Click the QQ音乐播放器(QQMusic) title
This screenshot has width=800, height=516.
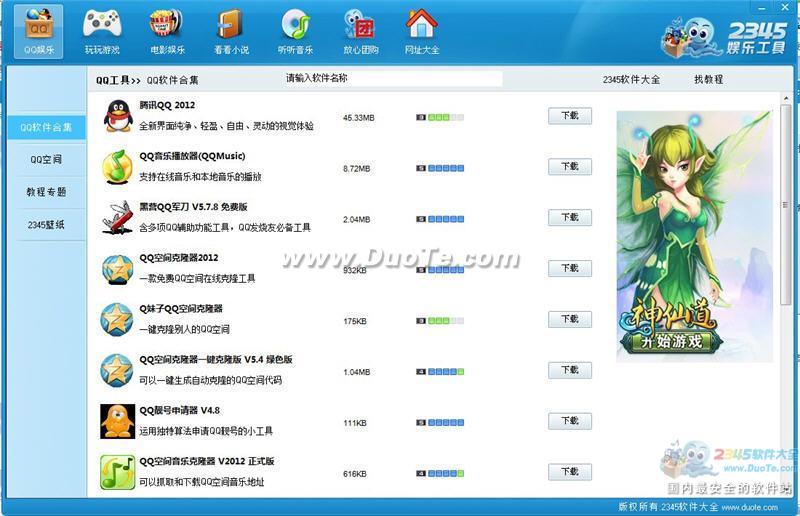(192, 156)
